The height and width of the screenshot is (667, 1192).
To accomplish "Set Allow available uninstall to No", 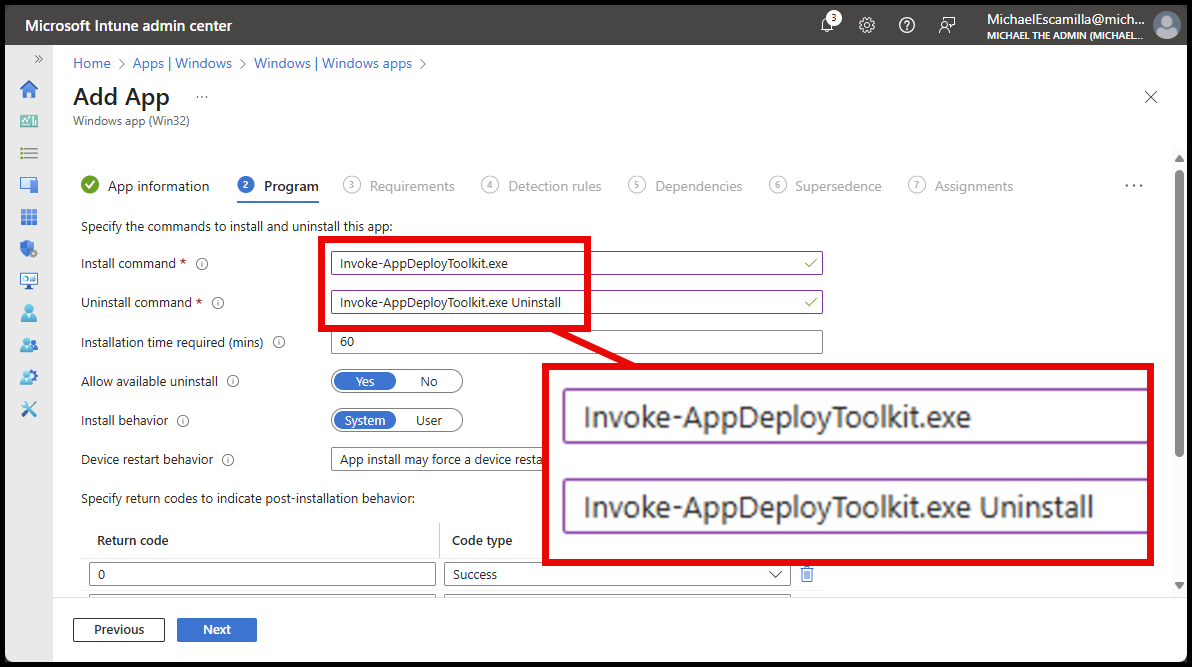I will [x=428, y=381].
